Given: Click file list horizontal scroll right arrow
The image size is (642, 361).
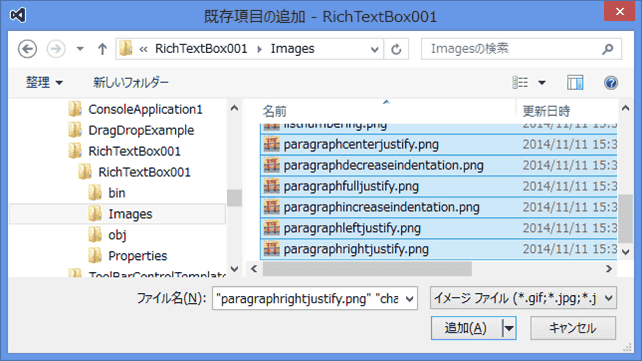Looking at the screenshot, I should (609, 269).
